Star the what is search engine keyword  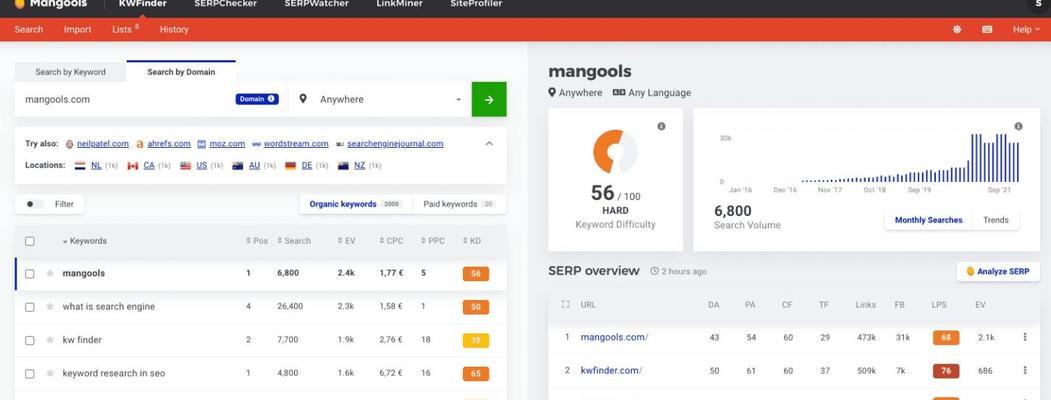[50, 307]
